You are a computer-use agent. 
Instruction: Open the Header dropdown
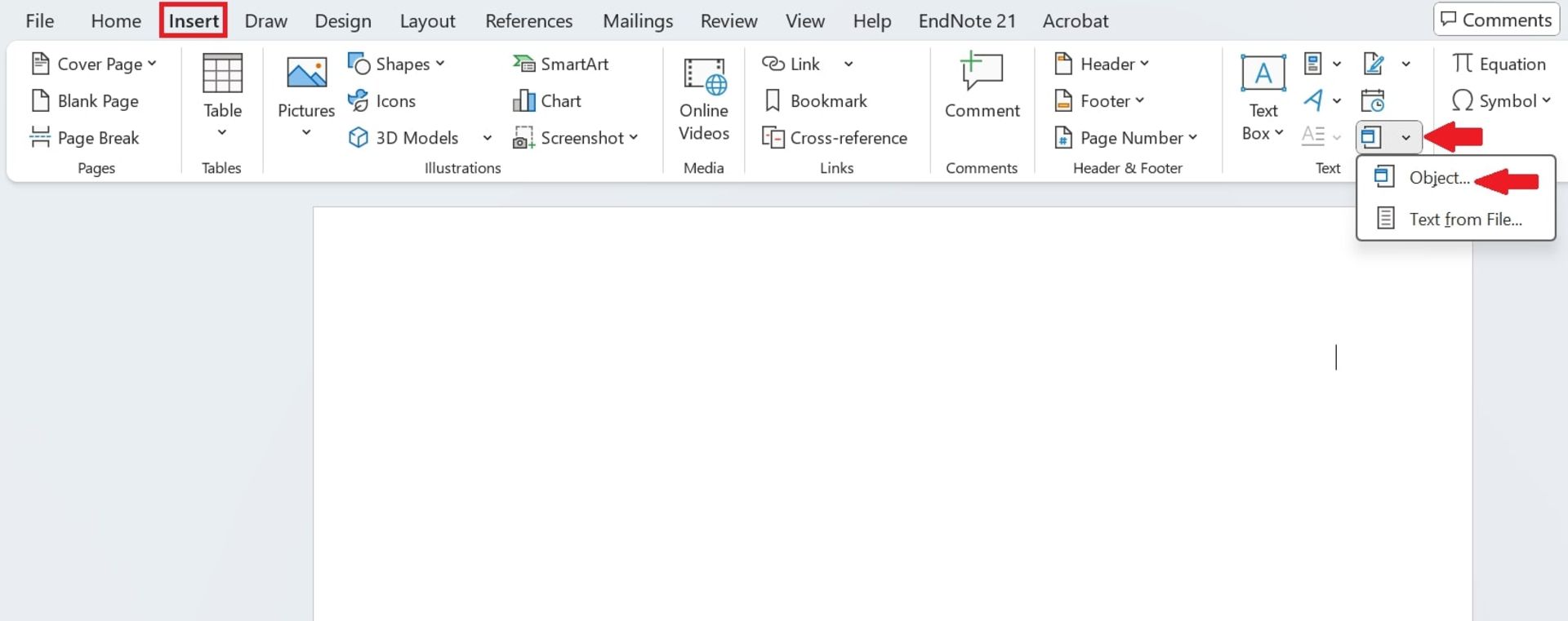(x=1102, y=64)
